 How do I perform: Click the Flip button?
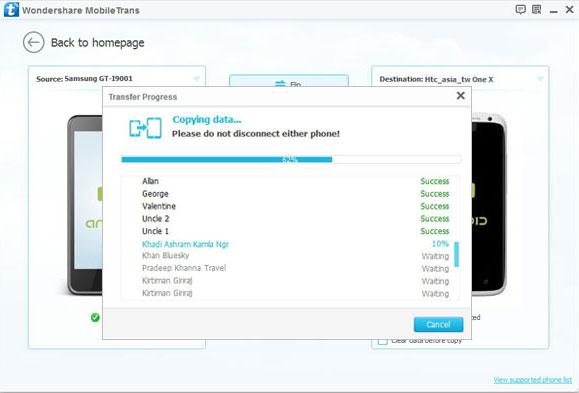pos(289,81)
